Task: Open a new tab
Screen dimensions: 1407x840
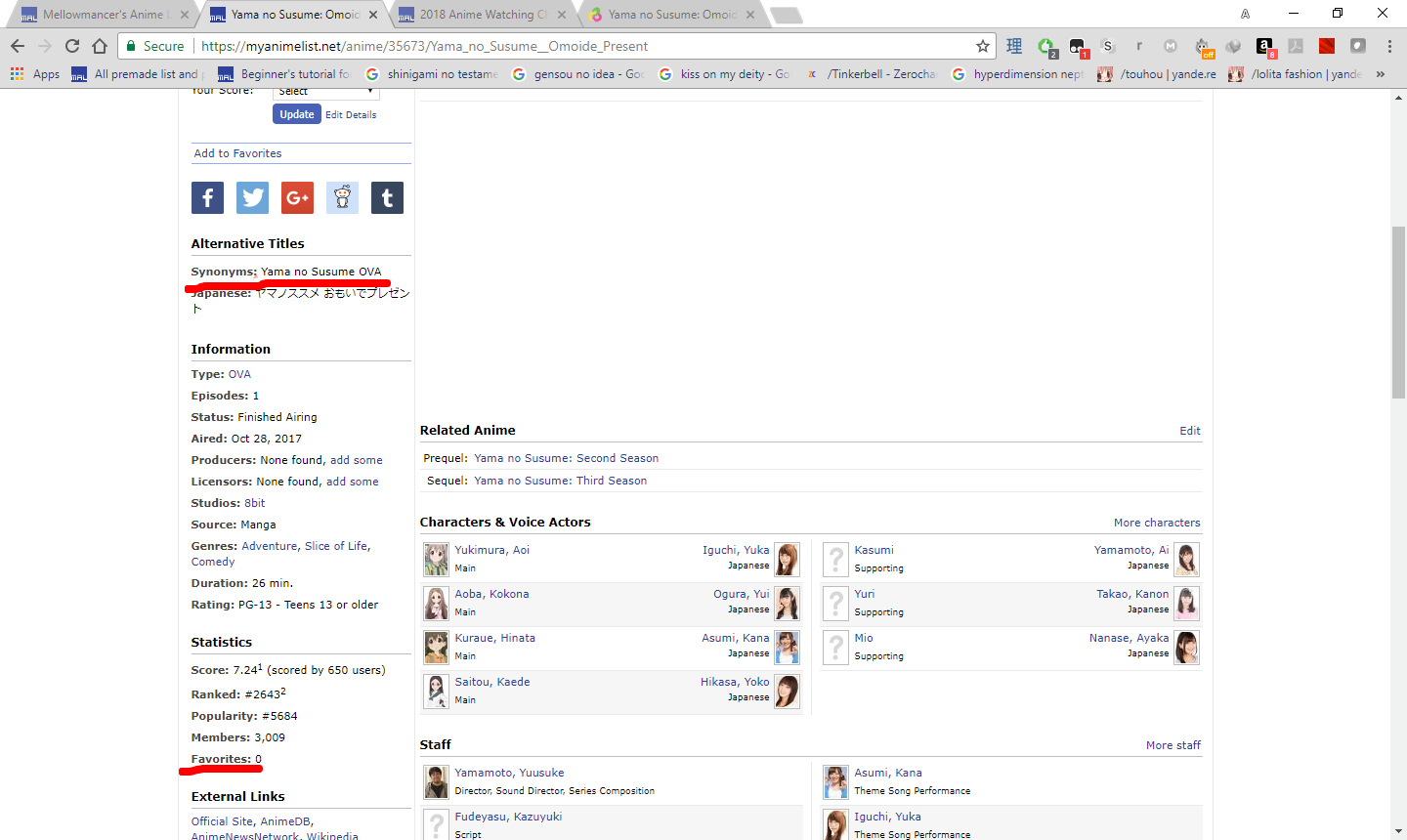Action: pos(786,15)
